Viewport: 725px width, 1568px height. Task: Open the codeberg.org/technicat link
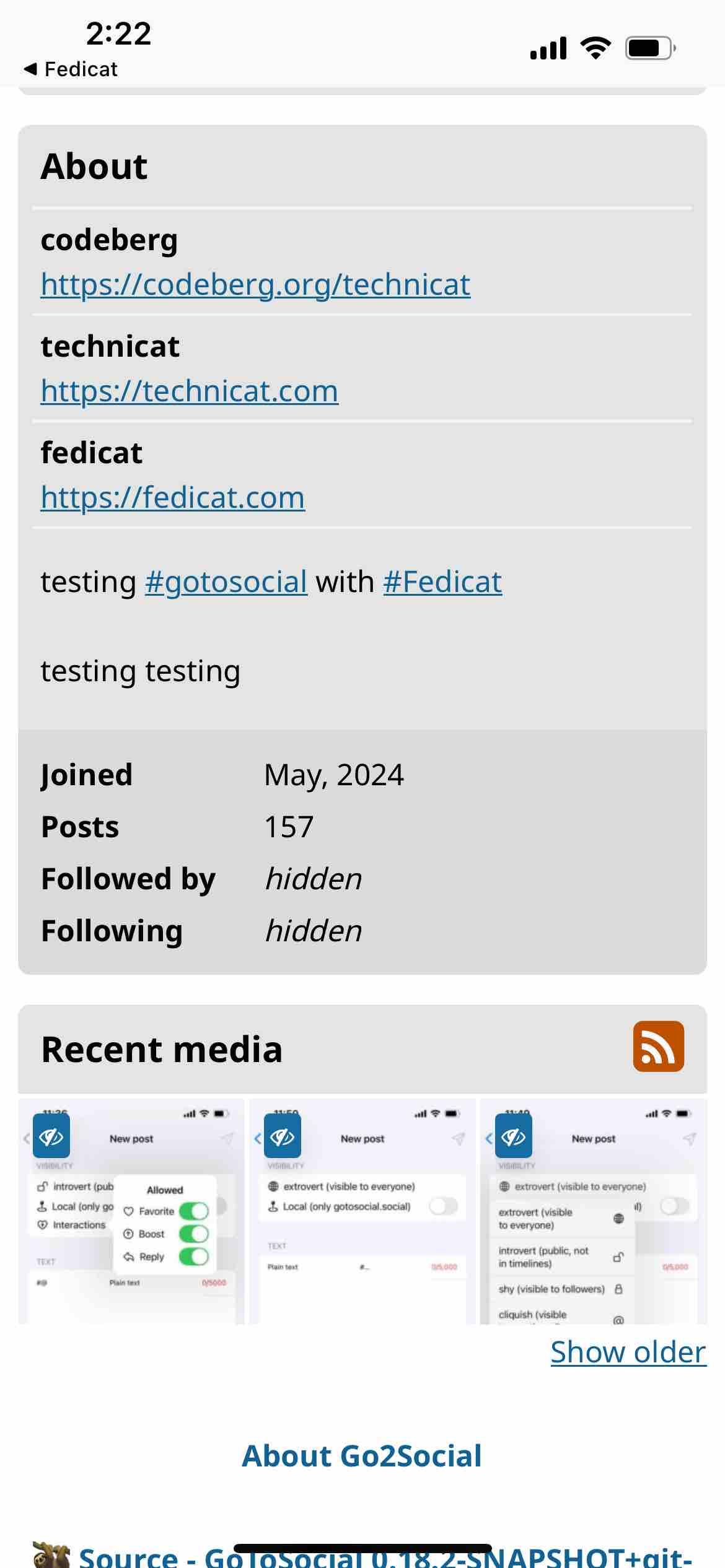[255, 284]
